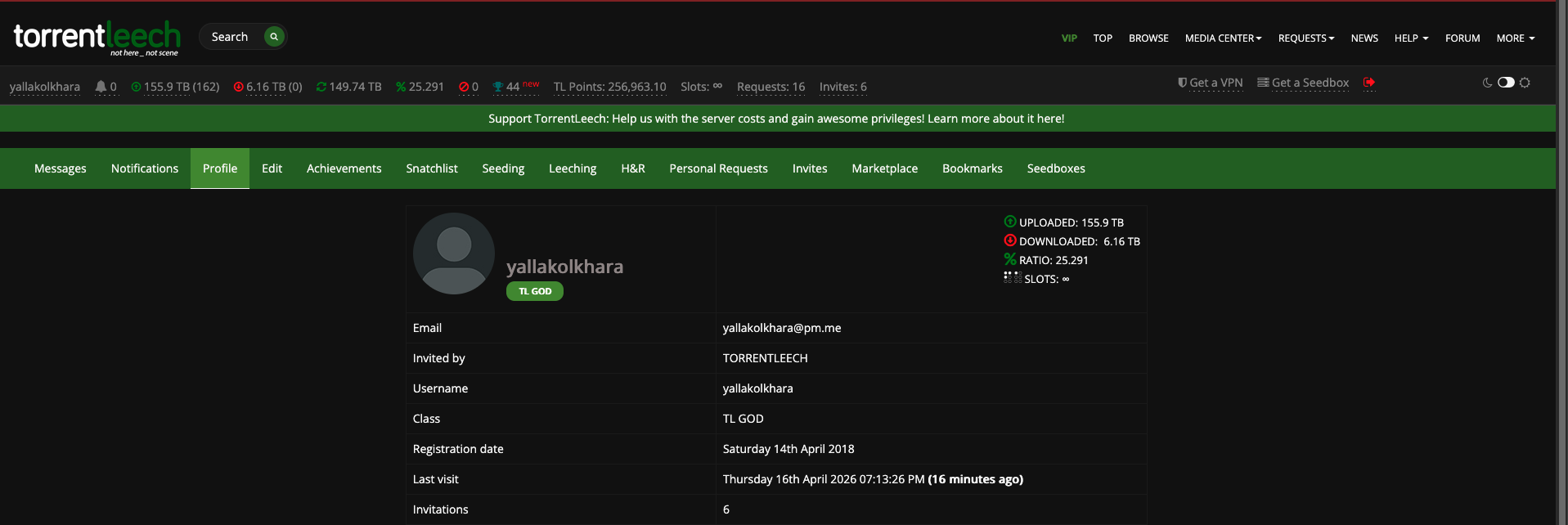Click the Support TorrentLeech green banner

tap(777, 119)
